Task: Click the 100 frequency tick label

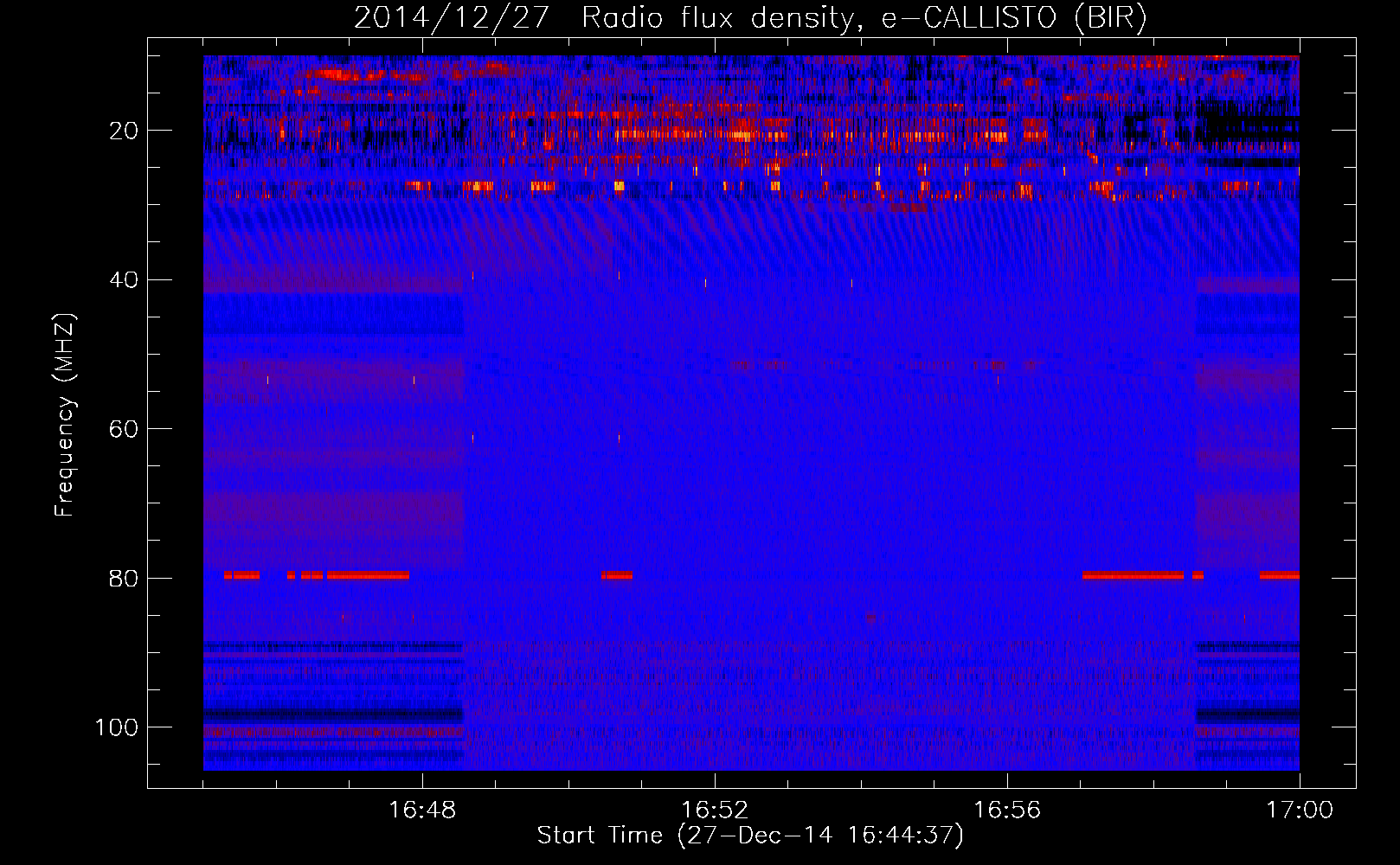Action: (117, 727)
